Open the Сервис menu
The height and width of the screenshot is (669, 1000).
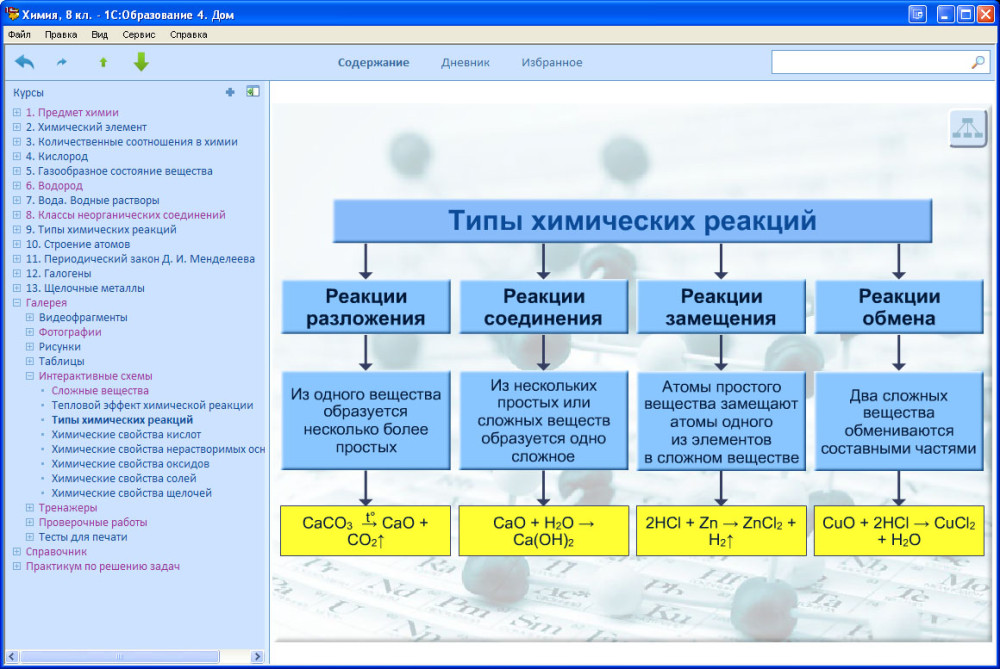coord(138,34)
